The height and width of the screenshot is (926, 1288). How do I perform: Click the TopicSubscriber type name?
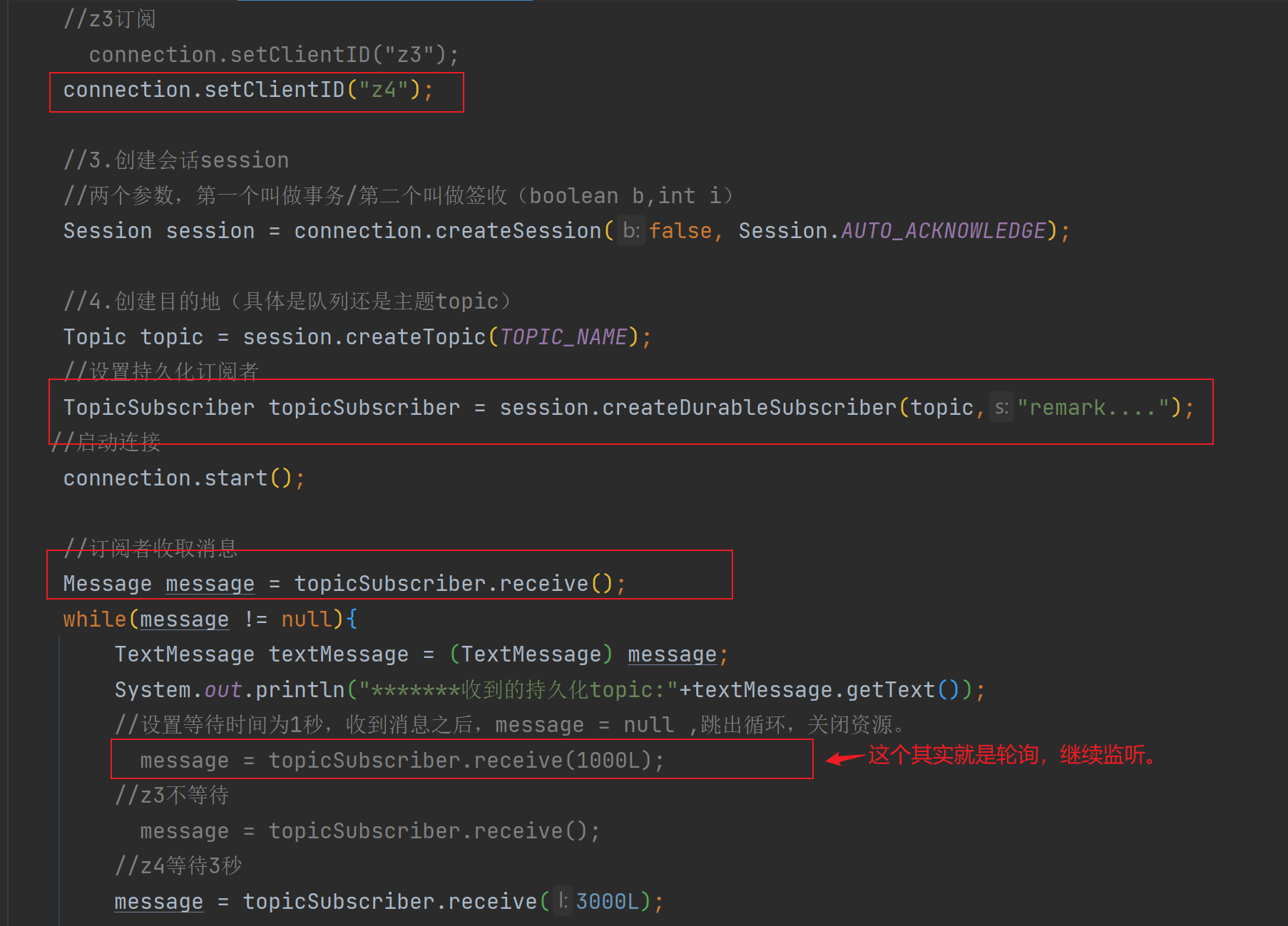[x=158, y=408]
